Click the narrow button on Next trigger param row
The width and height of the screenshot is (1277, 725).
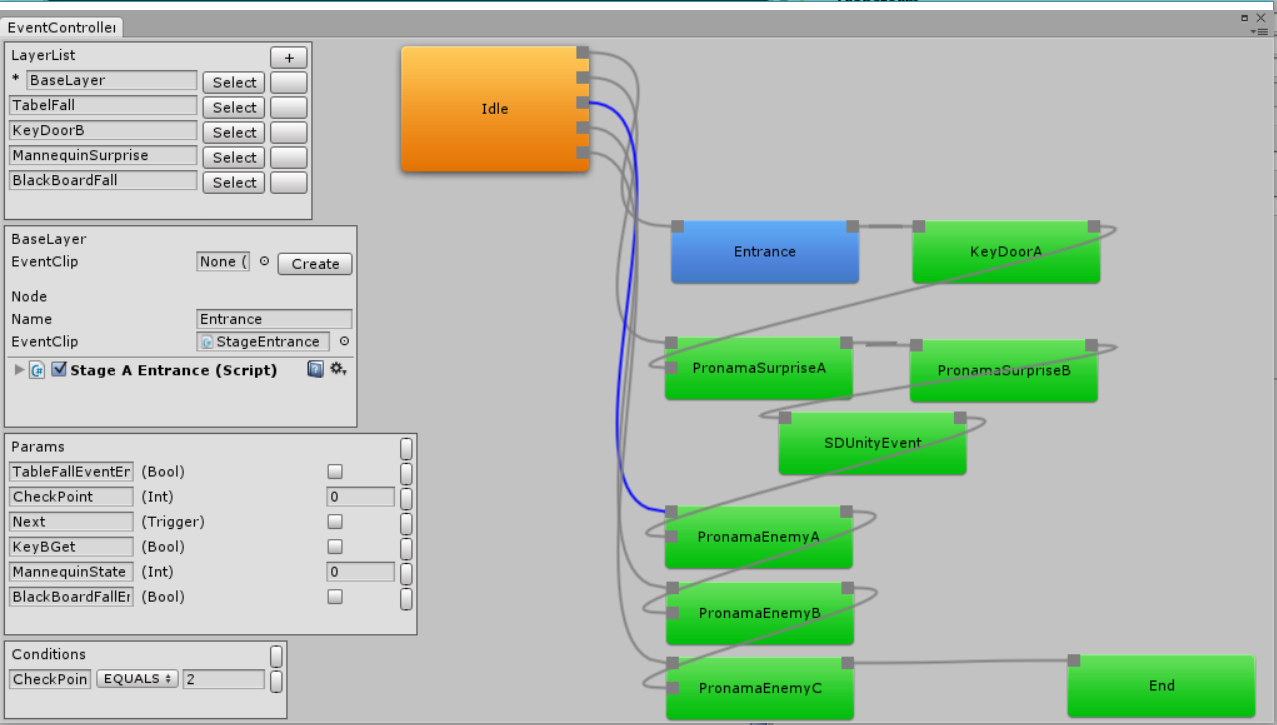point(406,523)
